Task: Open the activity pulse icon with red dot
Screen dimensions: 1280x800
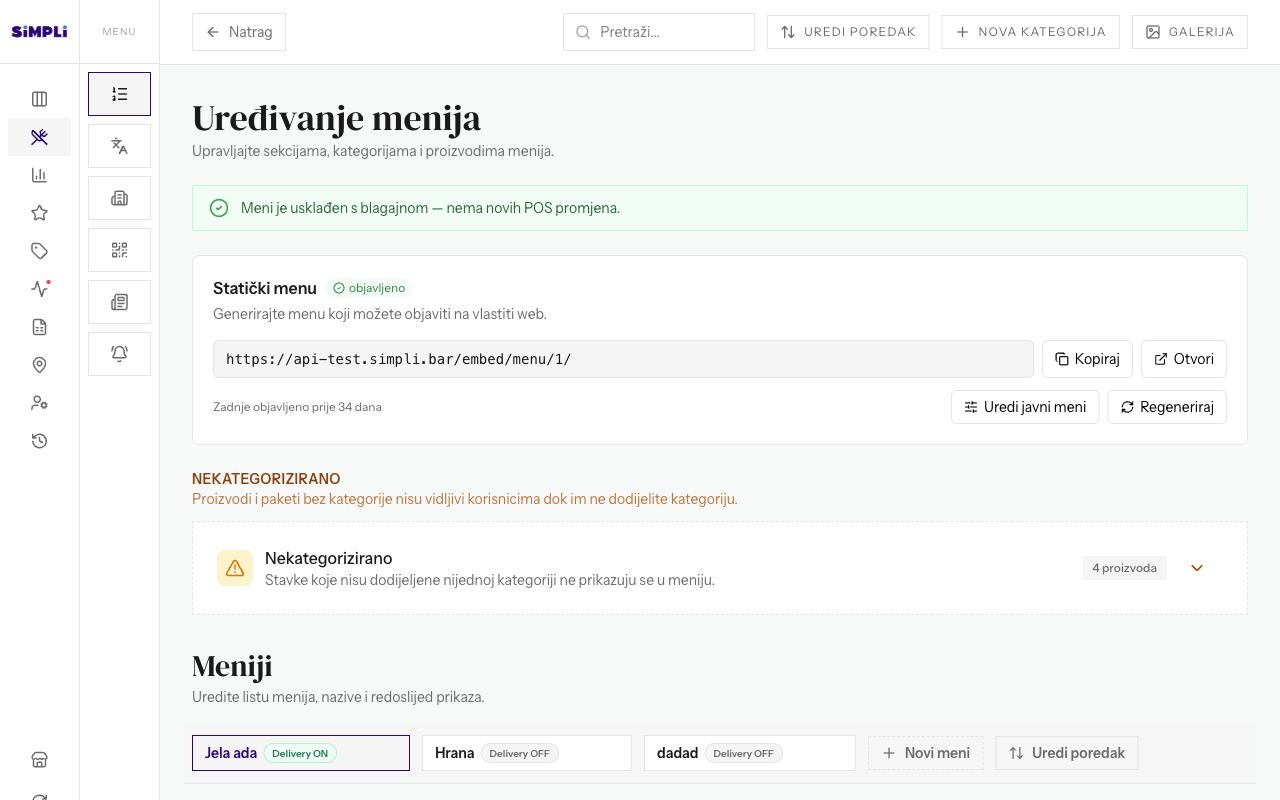Action: click(x=39, y=289)
